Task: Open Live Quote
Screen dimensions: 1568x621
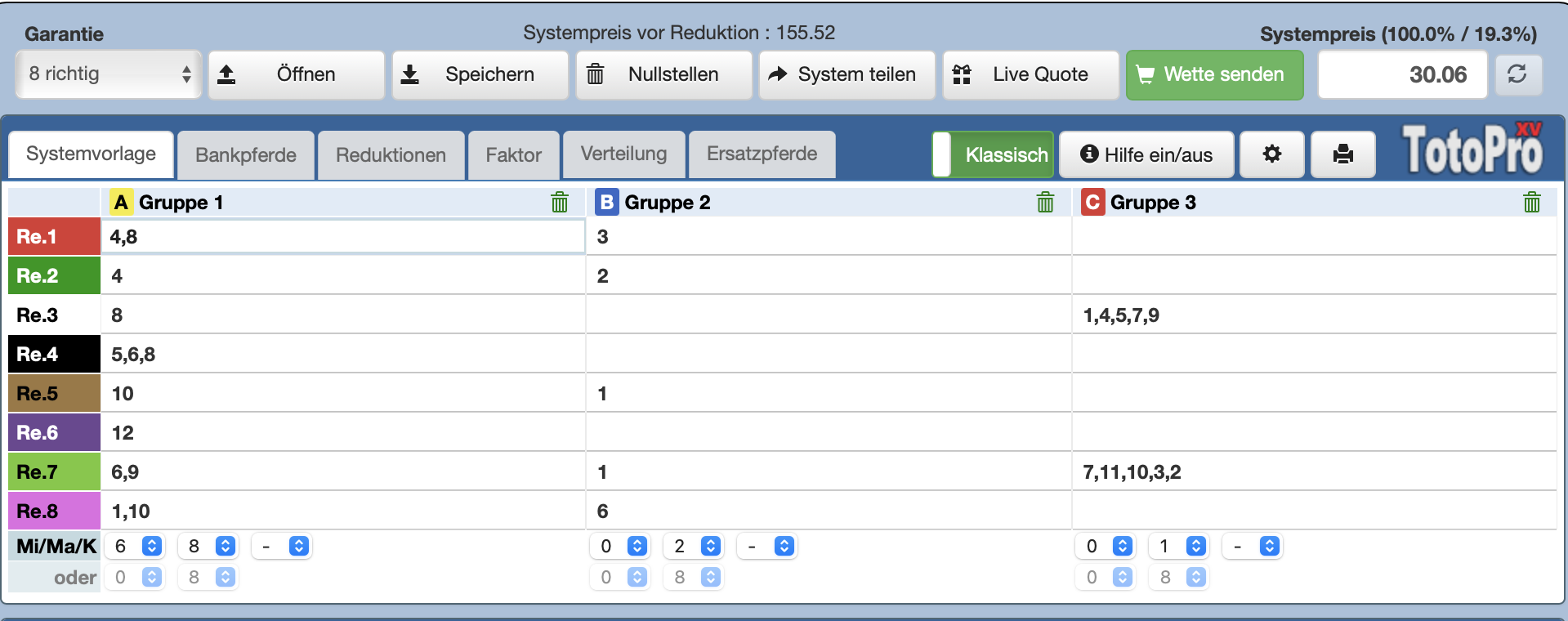Action: click(x=1031, y=74)
